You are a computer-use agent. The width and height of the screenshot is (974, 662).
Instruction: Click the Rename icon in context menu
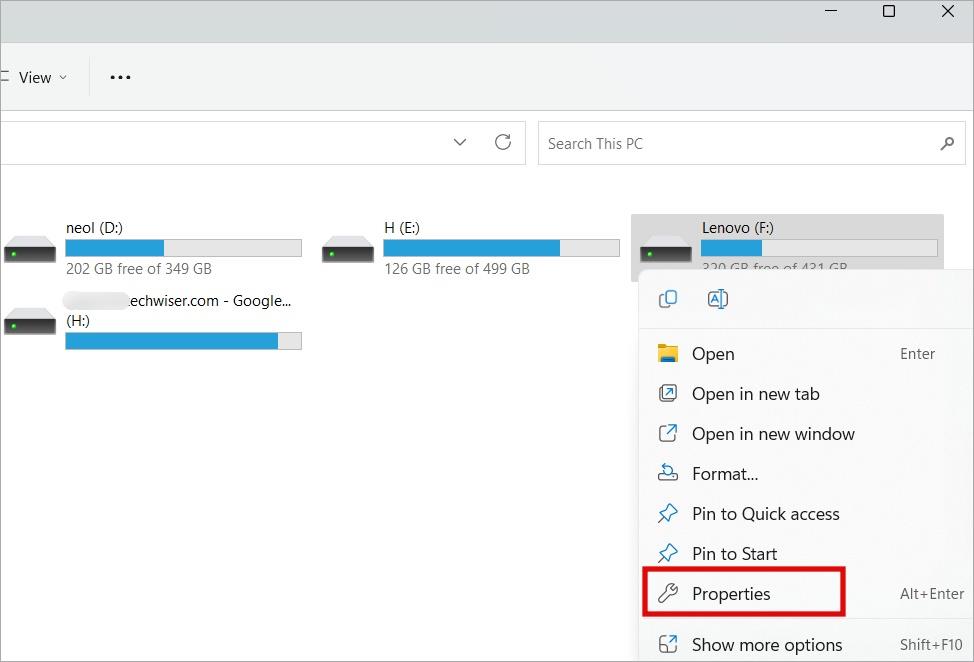point(717,299)
